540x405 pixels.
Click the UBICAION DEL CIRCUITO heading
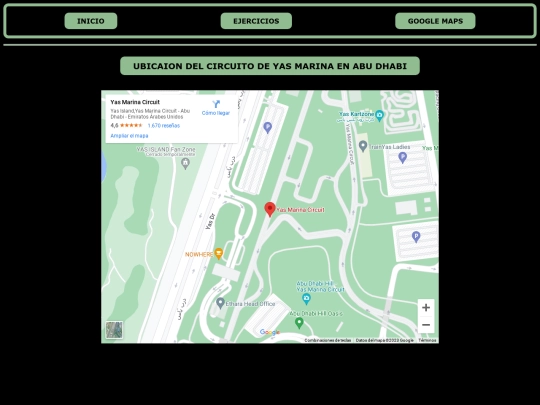coord(270,66)
